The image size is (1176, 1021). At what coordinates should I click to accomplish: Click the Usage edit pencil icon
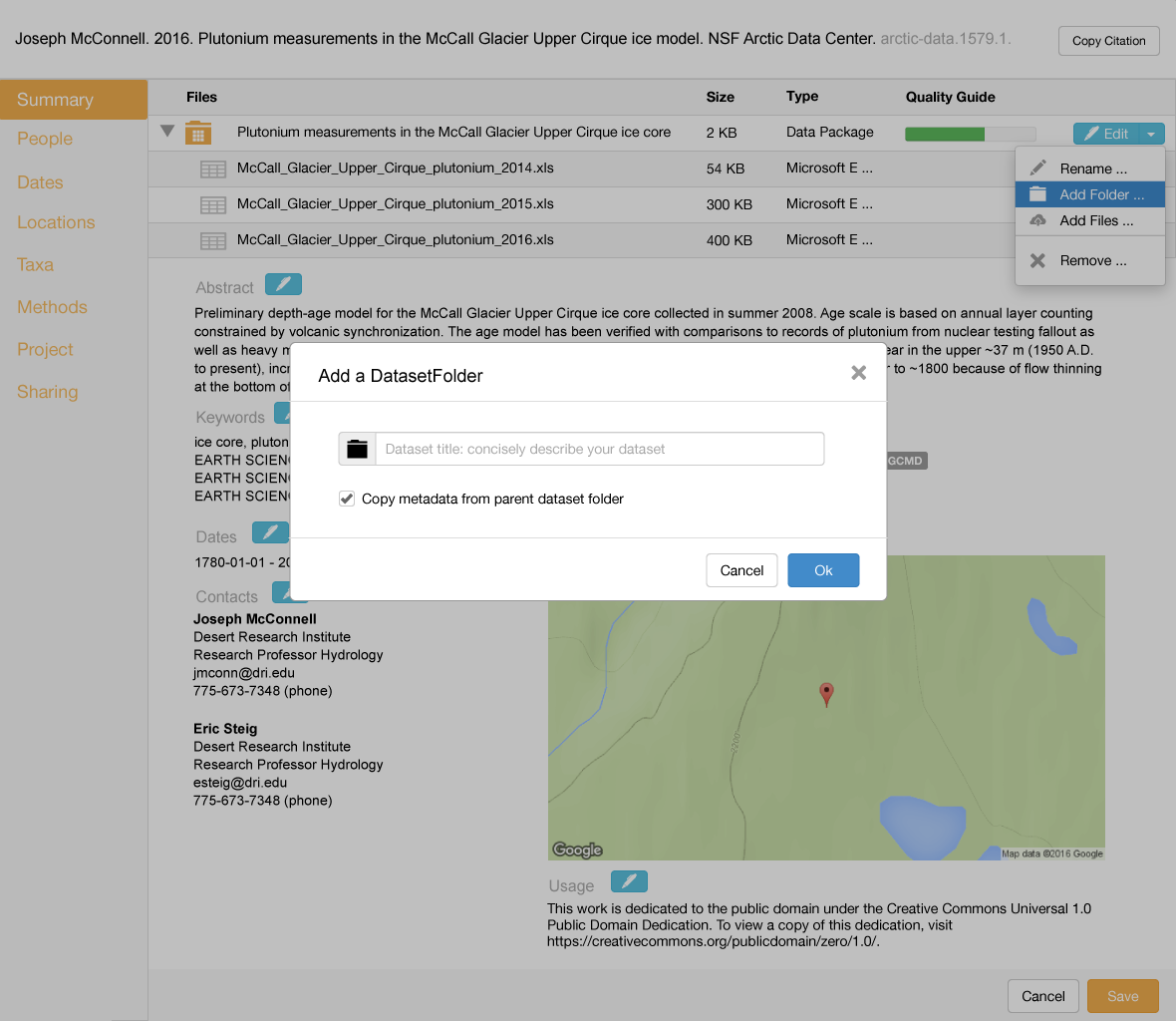[629, 881]
